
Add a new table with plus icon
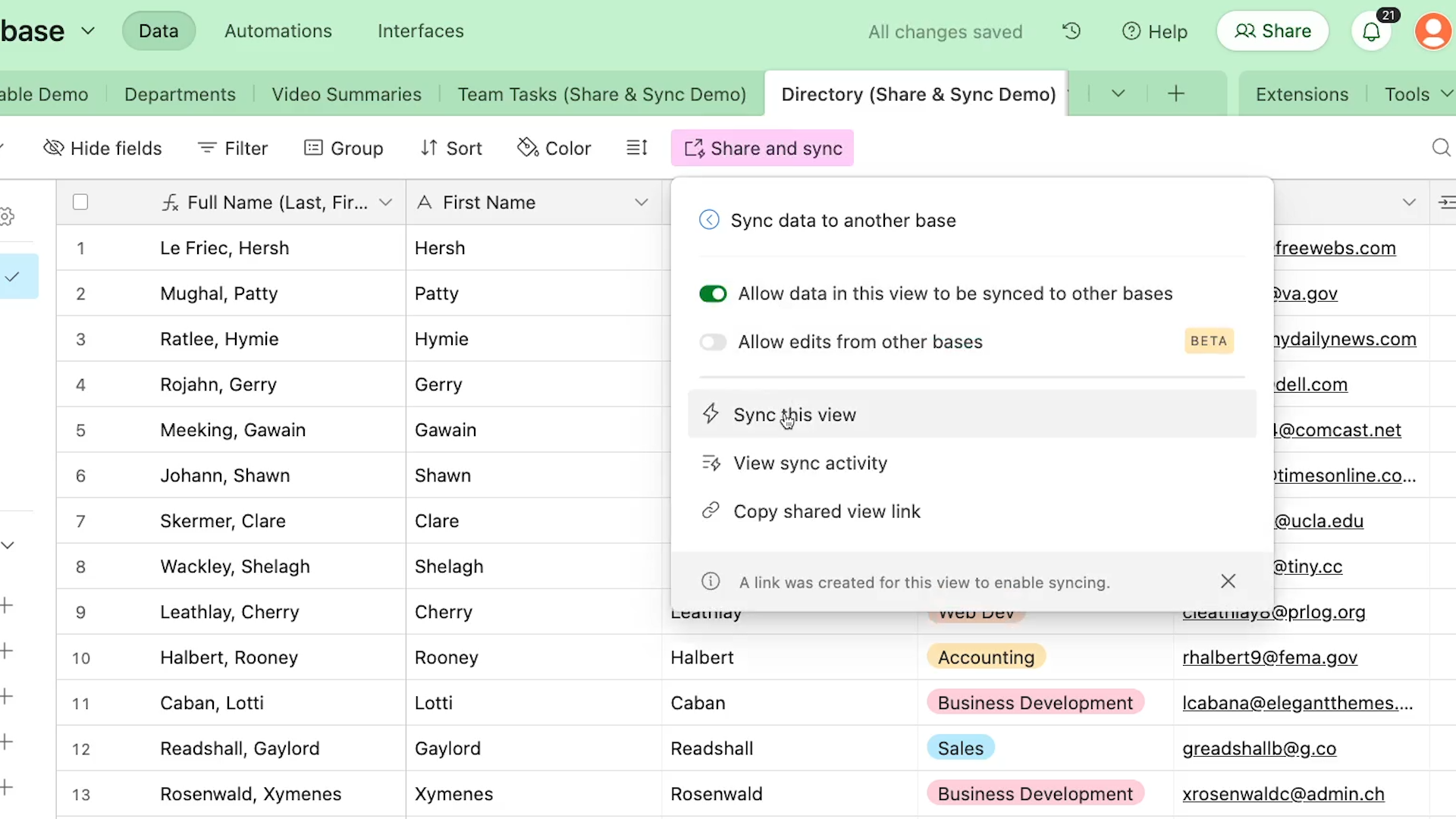1175,94
